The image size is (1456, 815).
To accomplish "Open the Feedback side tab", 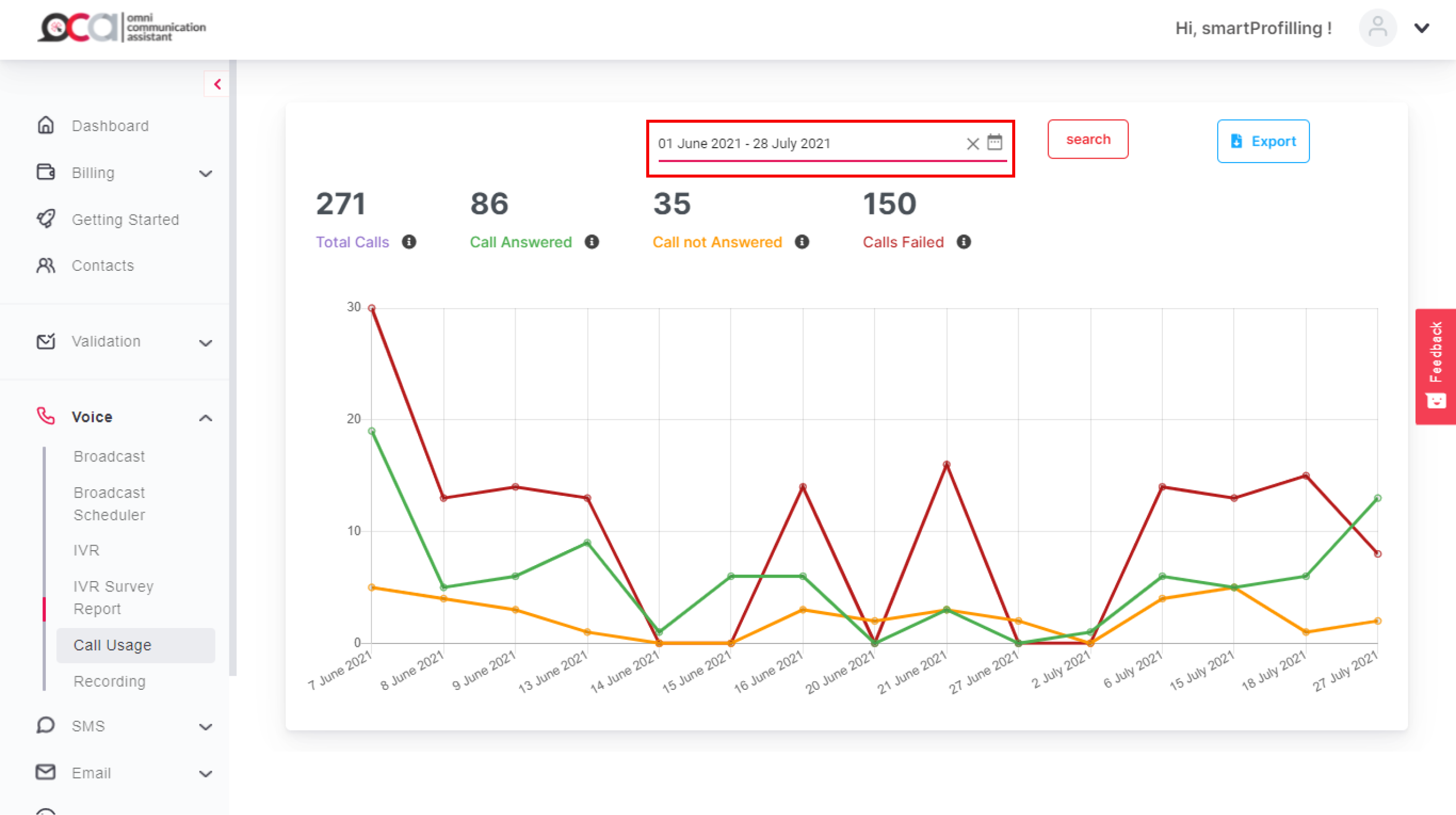I will coord(1435,366).
